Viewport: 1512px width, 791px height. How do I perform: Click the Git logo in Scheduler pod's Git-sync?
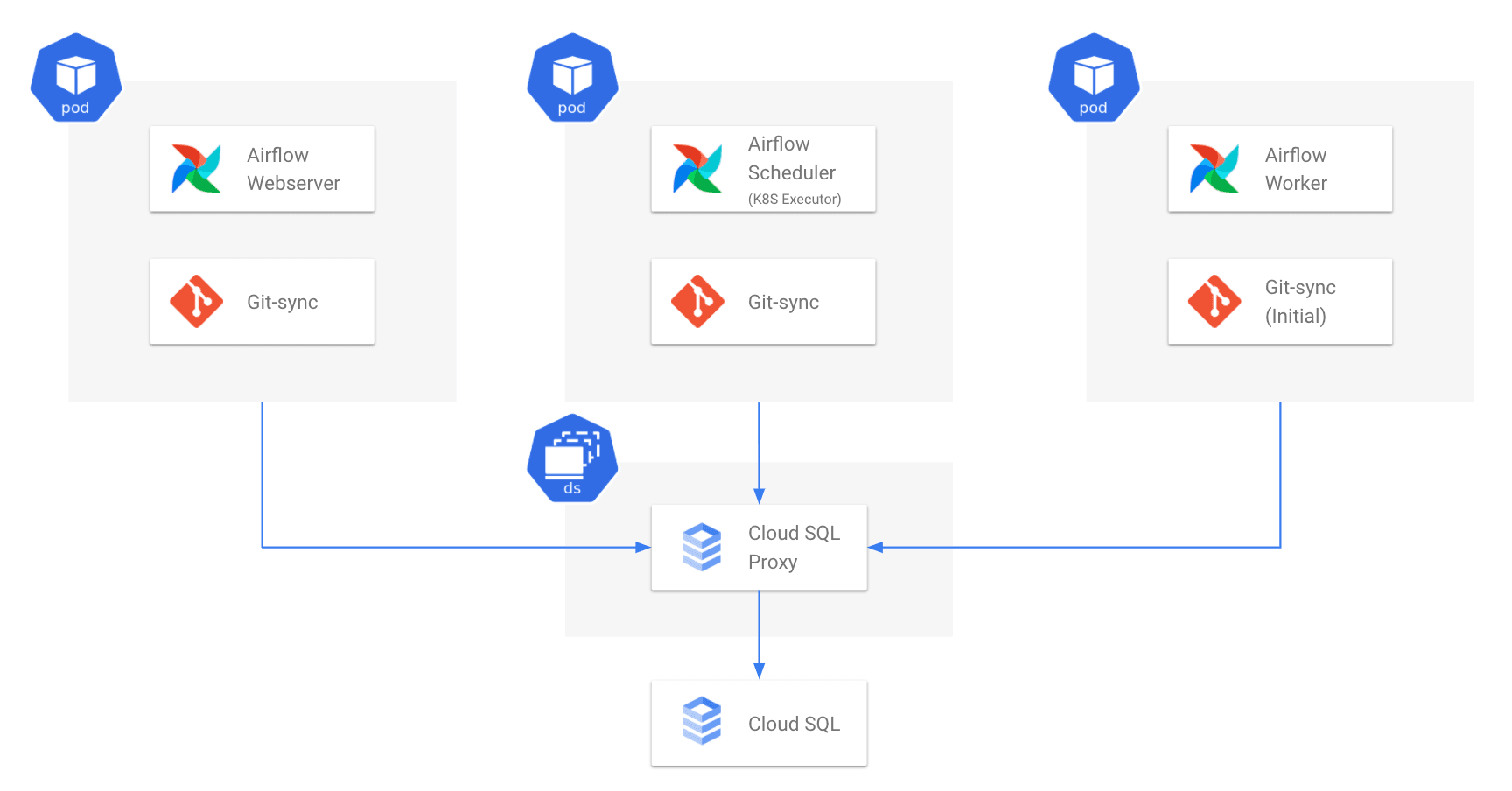697,302
